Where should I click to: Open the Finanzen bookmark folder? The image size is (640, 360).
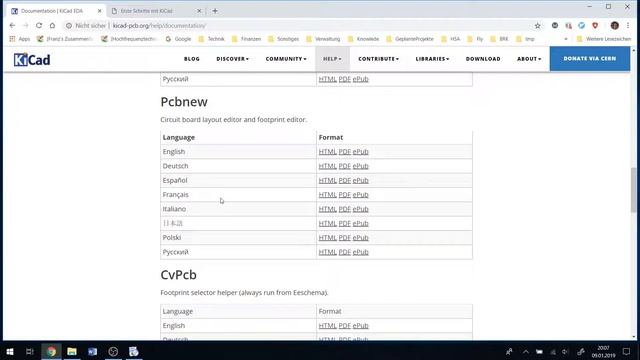247,39
